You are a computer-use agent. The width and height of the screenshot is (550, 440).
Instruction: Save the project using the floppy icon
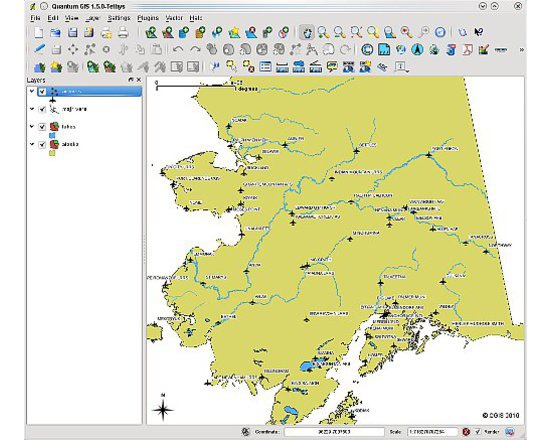tap(72, 33)
